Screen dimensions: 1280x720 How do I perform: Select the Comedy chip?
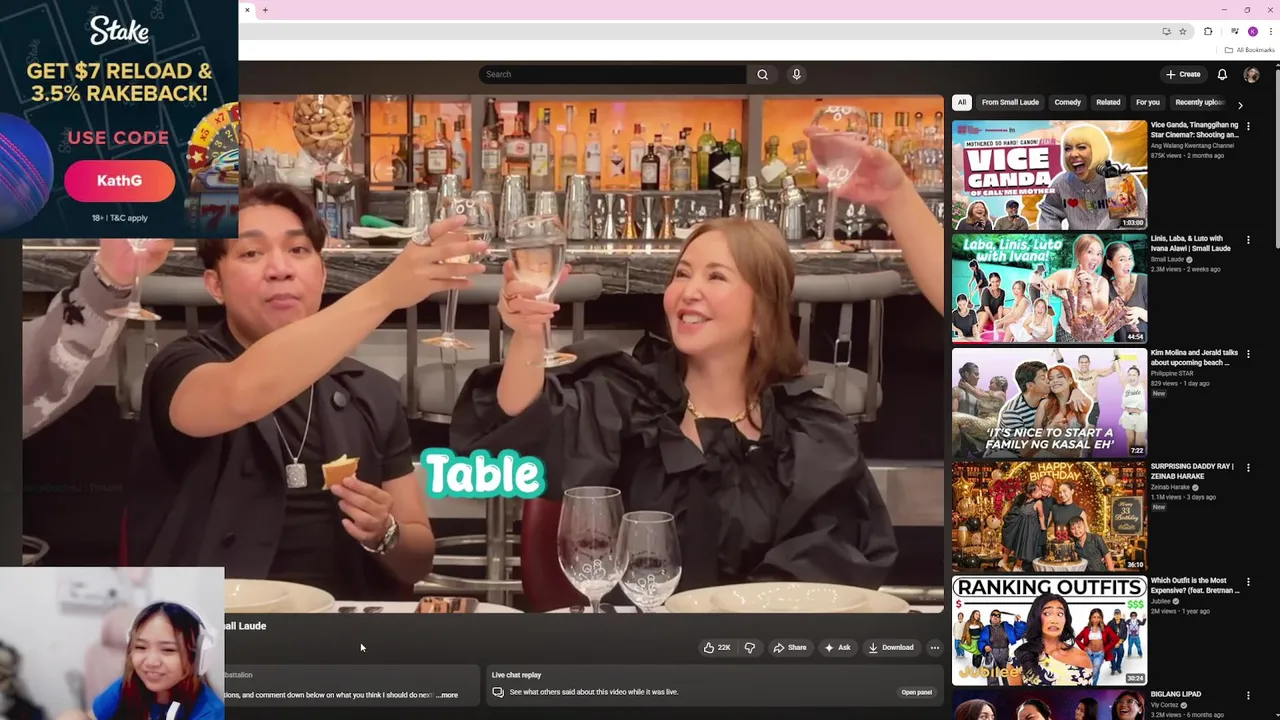coord(1067,102)
